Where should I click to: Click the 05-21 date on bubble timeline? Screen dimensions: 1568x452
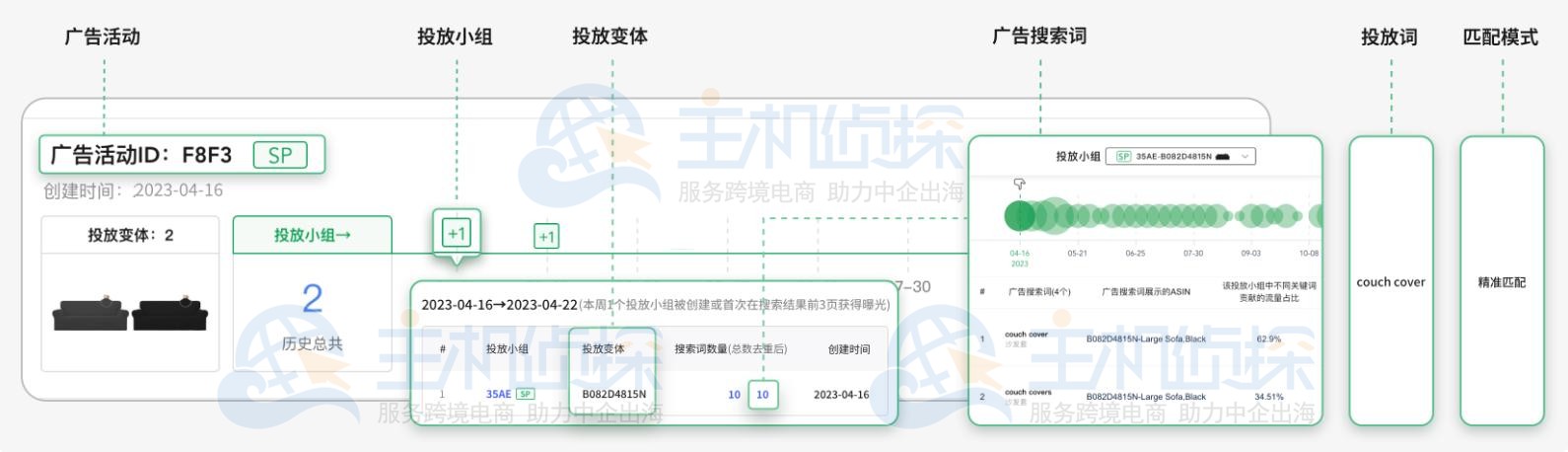coord(1077,254)
